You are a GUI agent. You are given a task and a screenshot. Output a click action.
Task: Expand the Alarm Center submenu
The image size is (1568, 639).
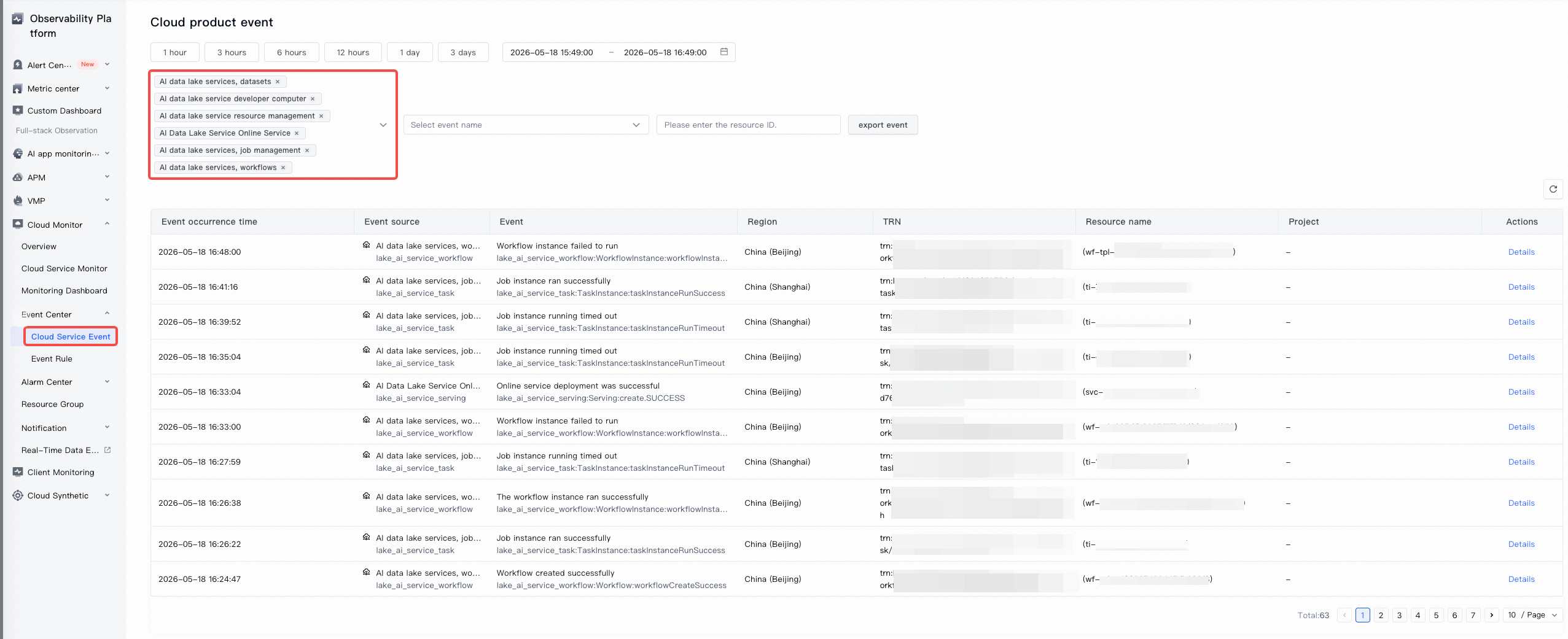(x=107, y=382)
